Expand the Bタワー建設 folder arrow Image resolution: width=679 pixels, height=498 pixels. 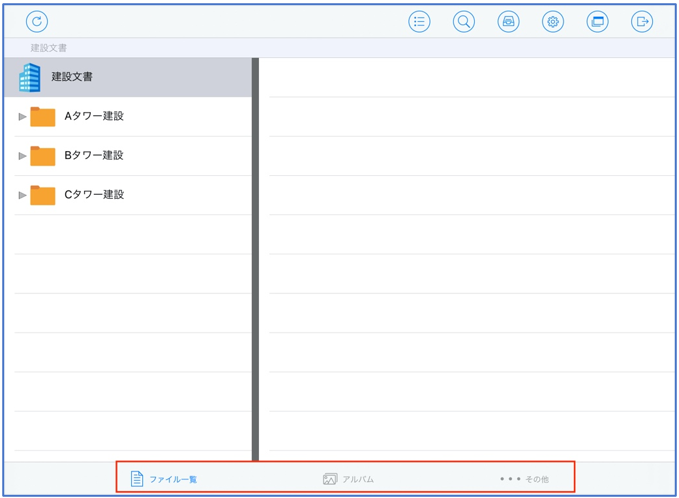point(22,155)
